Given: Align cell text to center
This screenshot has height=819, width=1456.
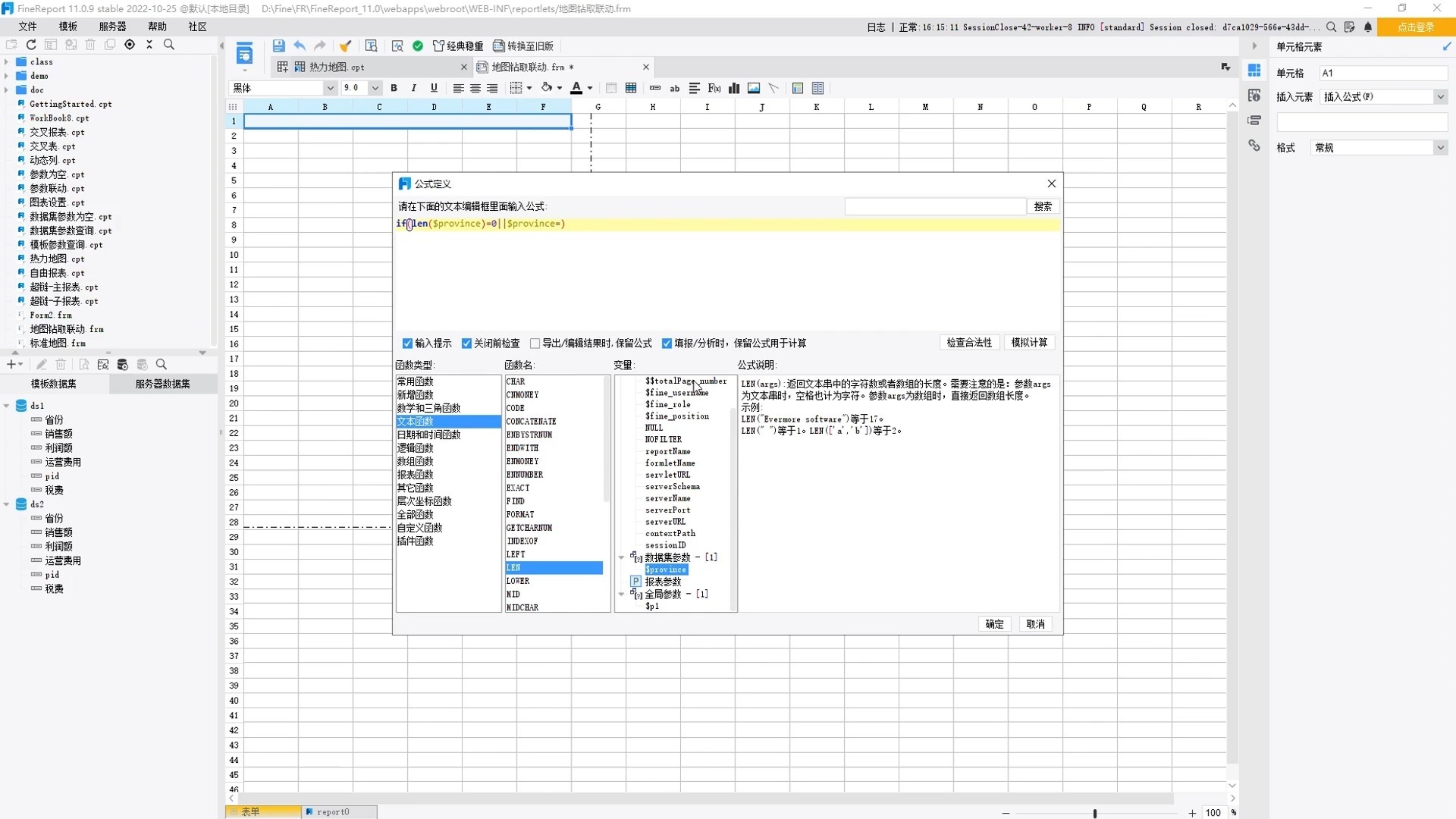Looking at the screenshot, I should [475, 88].
